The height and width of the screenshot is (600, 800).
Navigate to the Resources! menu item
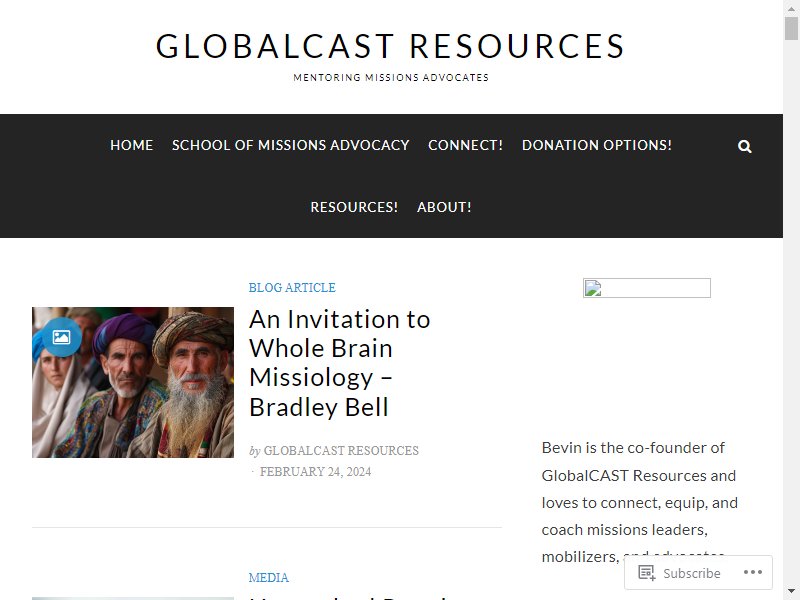354,207
